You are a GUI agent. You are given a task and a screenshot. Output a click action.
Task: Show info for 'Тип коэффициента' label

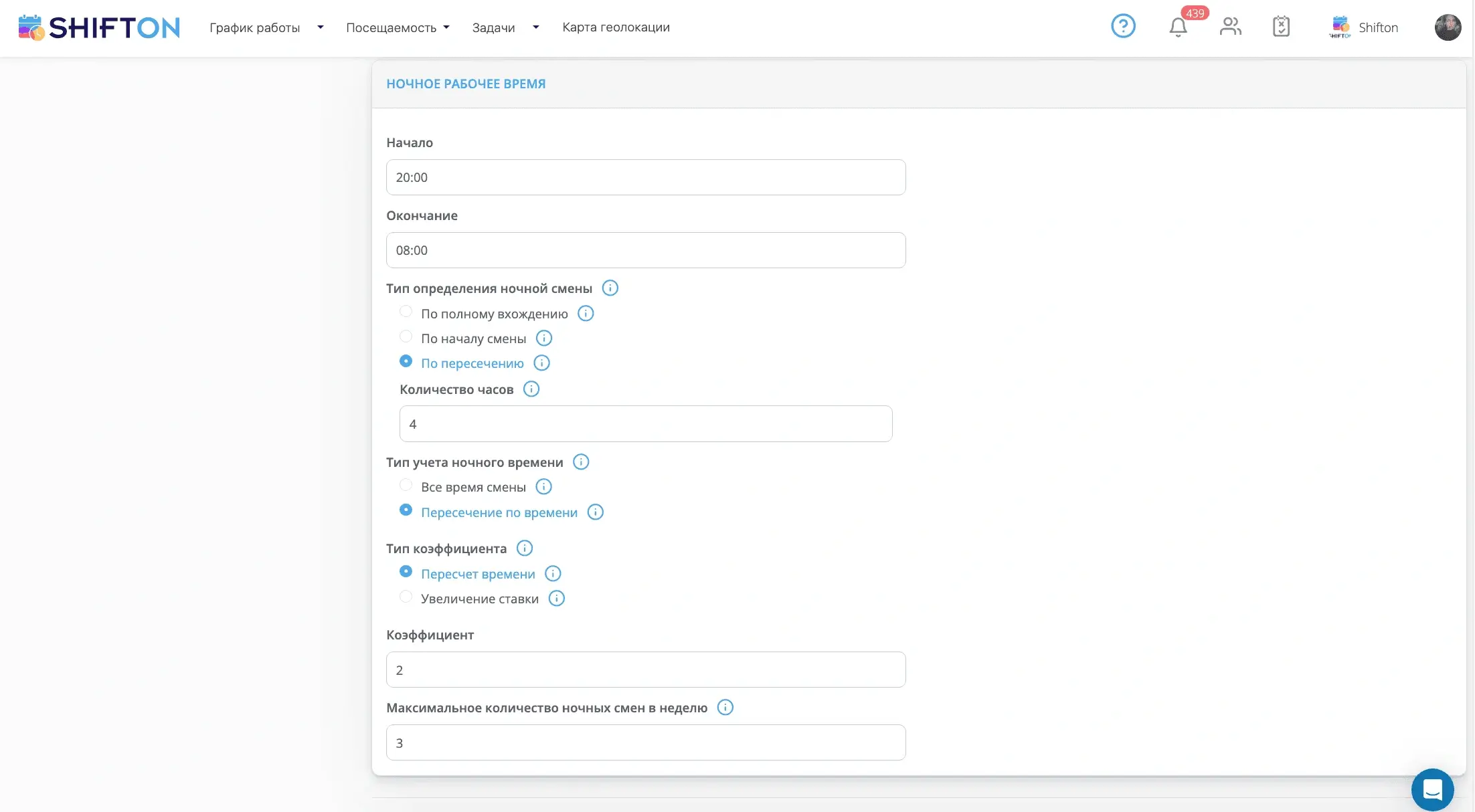point(525,548)
